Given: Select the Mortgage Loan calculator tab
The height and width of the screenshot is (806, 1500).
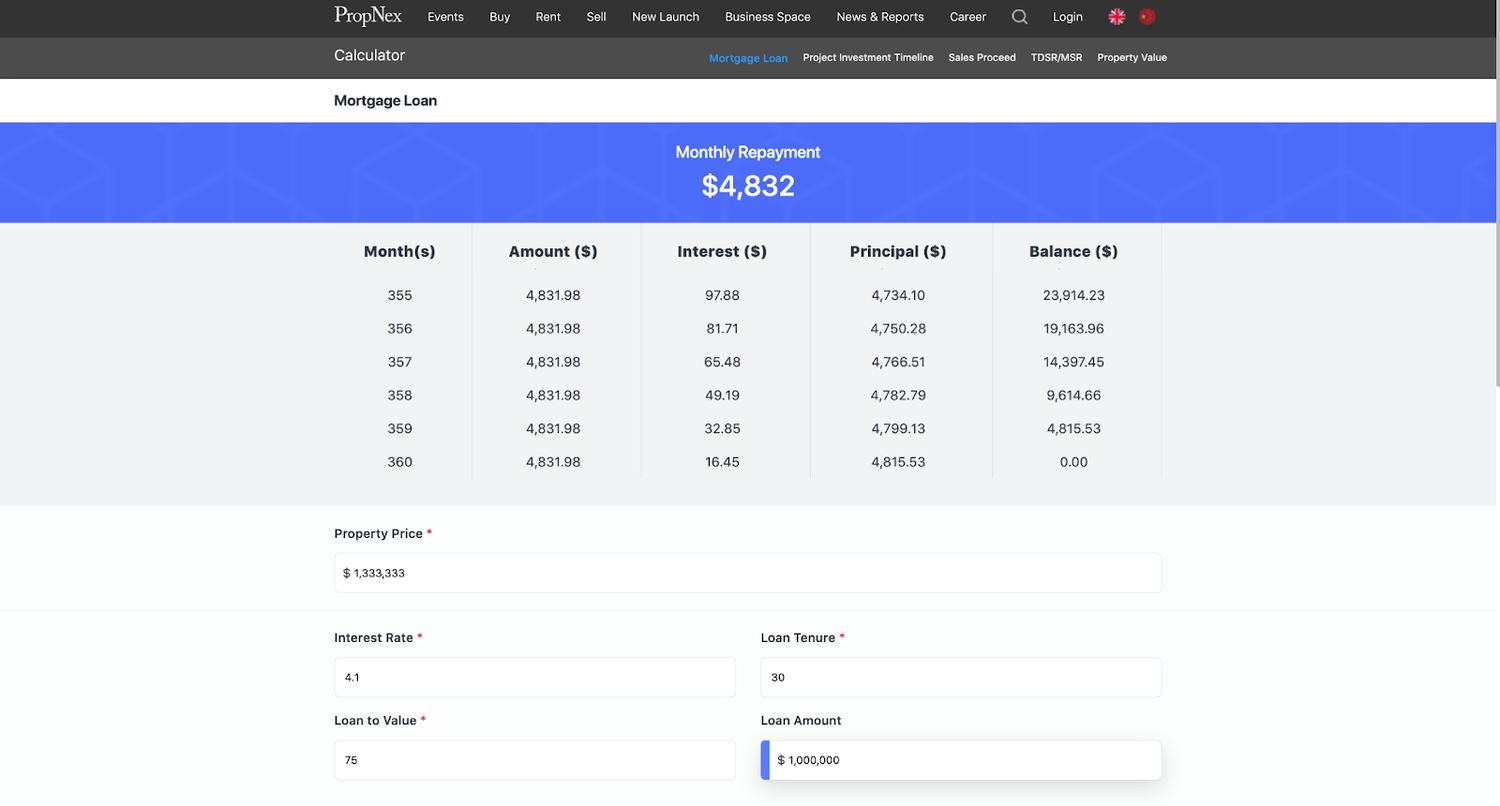Looking at the screenshot, I should click(x=748, y=58).
